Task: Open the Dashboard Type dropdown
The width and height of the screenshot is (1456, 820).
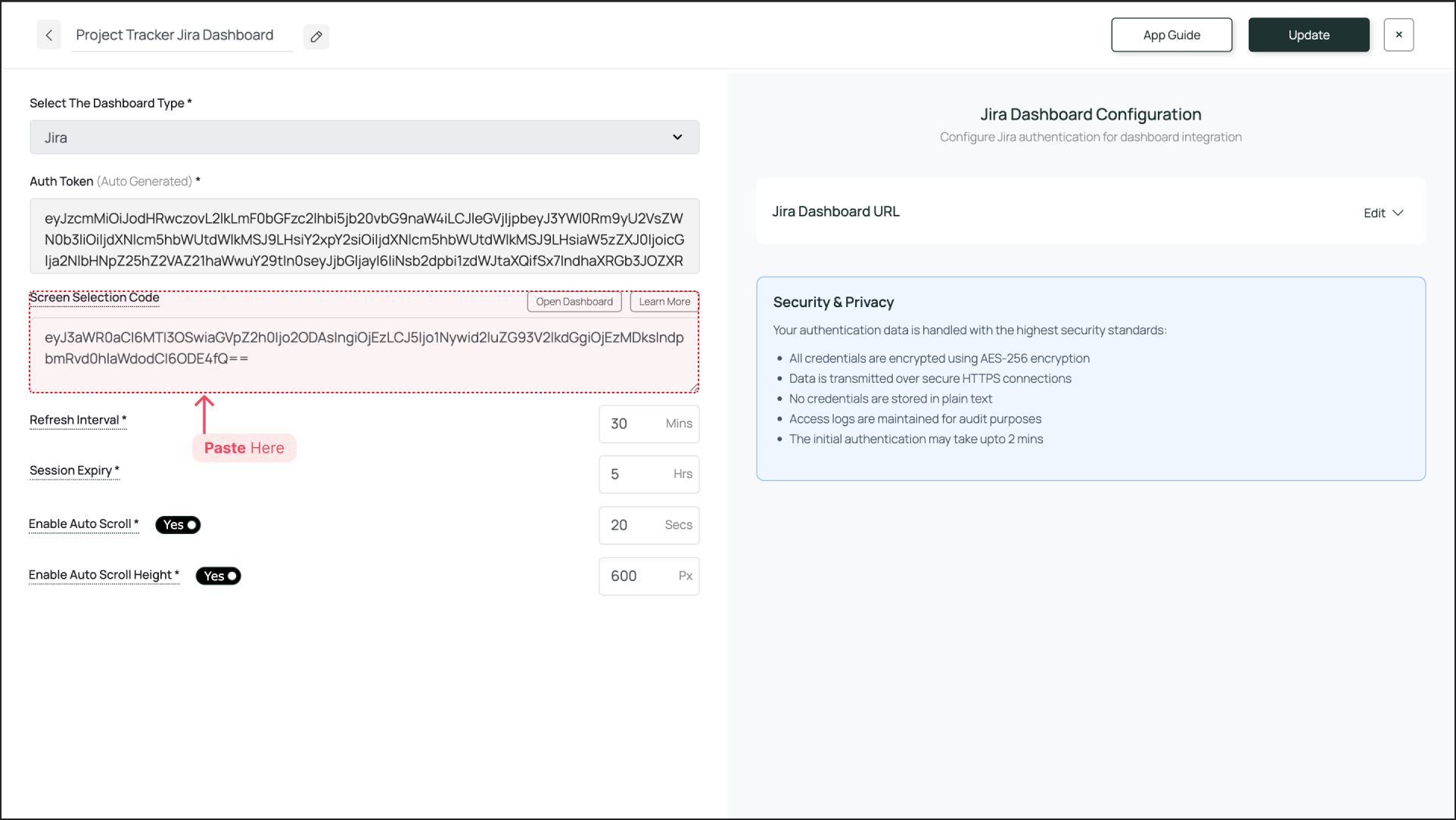Action: pos(364,138)
